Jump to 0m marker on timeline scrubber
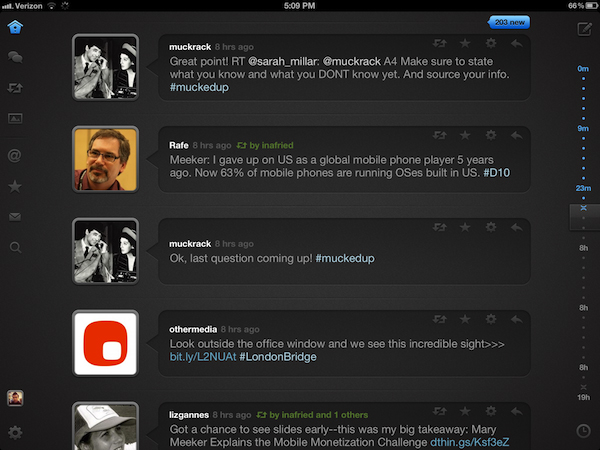Viewport: 600px width, 450px height. (583, 68)
